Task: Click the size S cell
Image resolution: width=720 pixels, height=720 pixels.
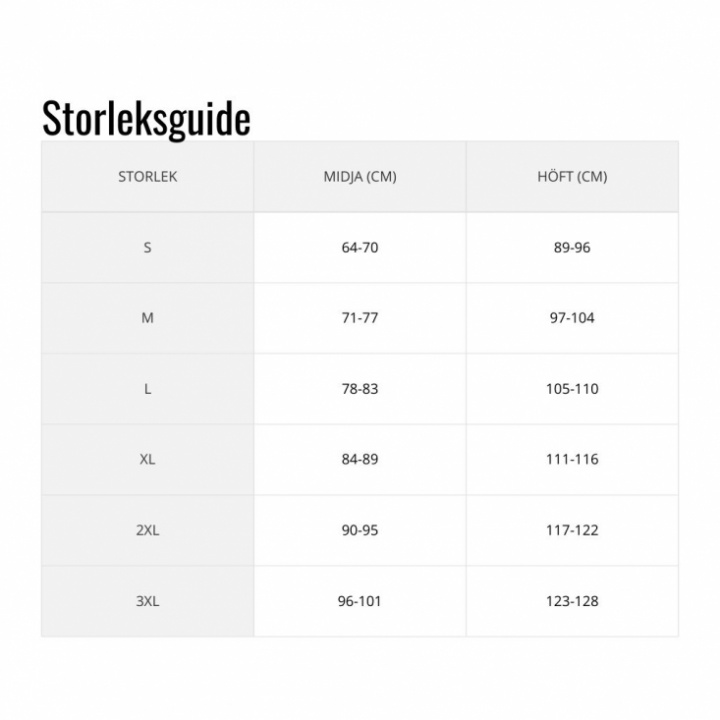Action: point(147,247)
